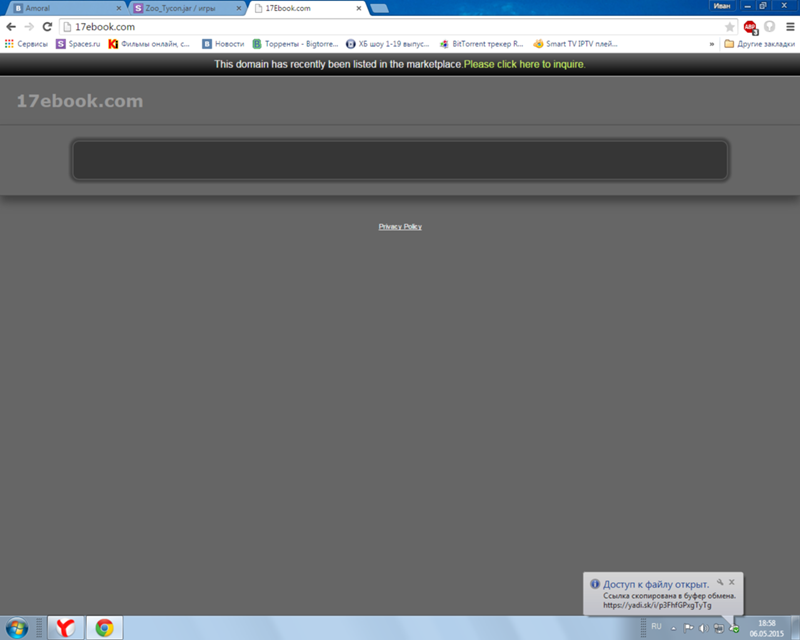Open the Apps (Сервисы) bookmarks shortcut
Image resolution: width=800 pixels, height=640 pixels.
(25, 44)
